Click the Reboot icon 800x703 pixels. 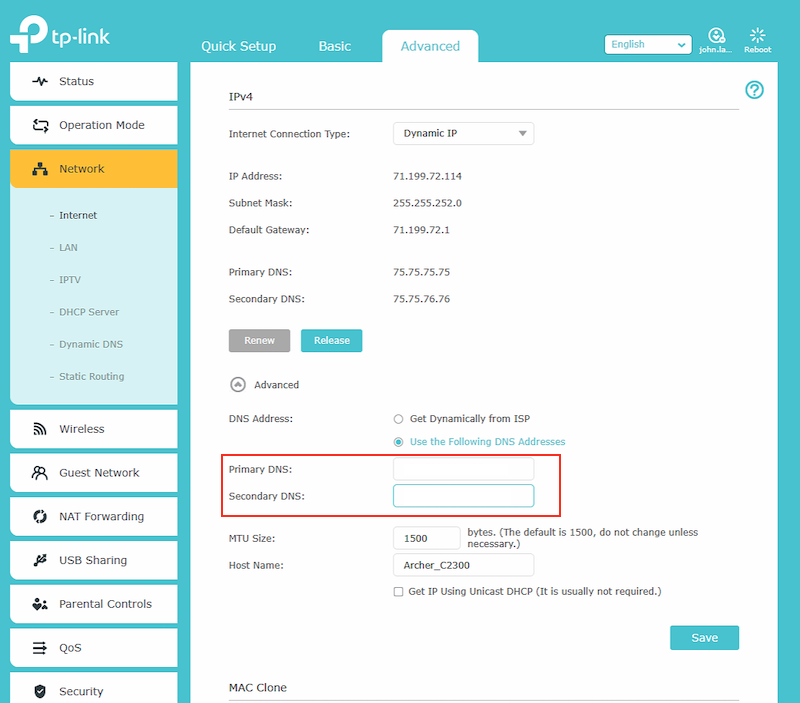(x=758, y=35)
